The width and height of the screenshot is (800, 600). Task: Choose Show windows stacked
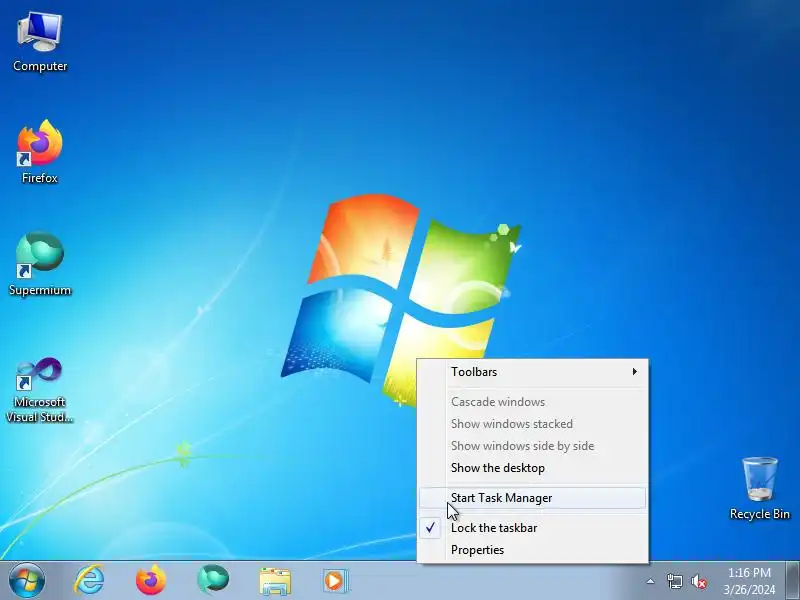[533, 424]
